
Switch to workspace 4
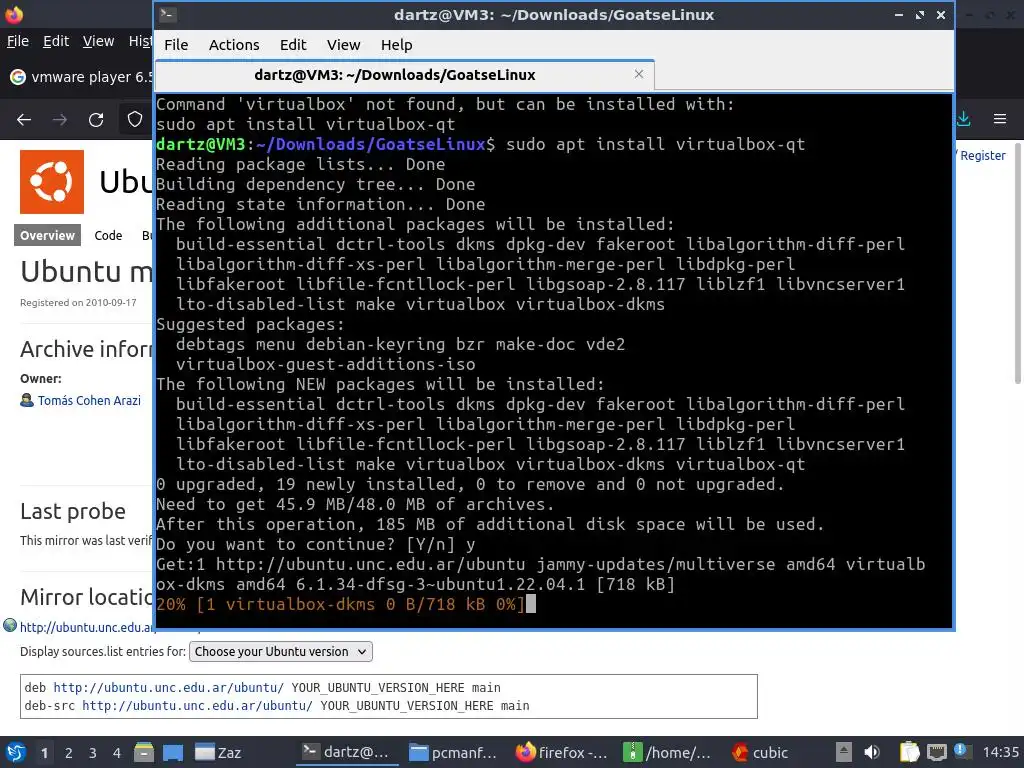[117, 753]
